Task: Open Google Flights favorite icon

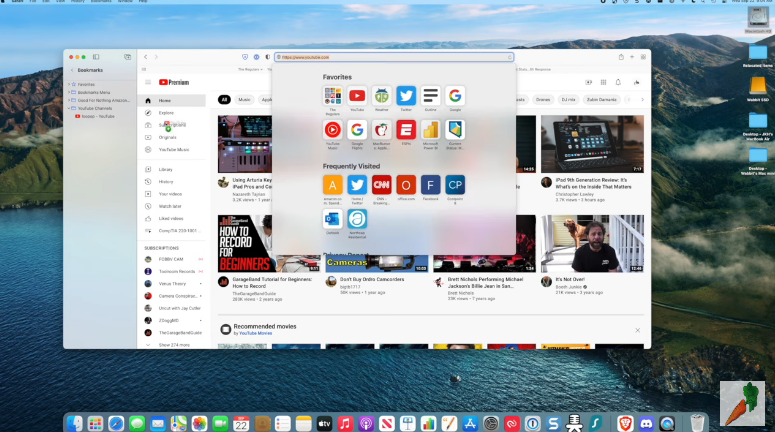Action: click(x=357, y=130)
